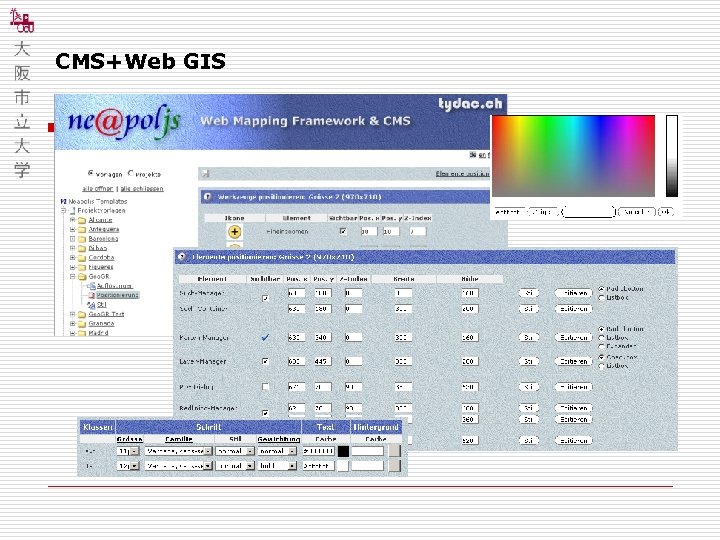Click the white Text Farbe swatch in 12pt row
The height and width of the screenshot is (540, 720).
pyautogui.click(x=343, y=466)
